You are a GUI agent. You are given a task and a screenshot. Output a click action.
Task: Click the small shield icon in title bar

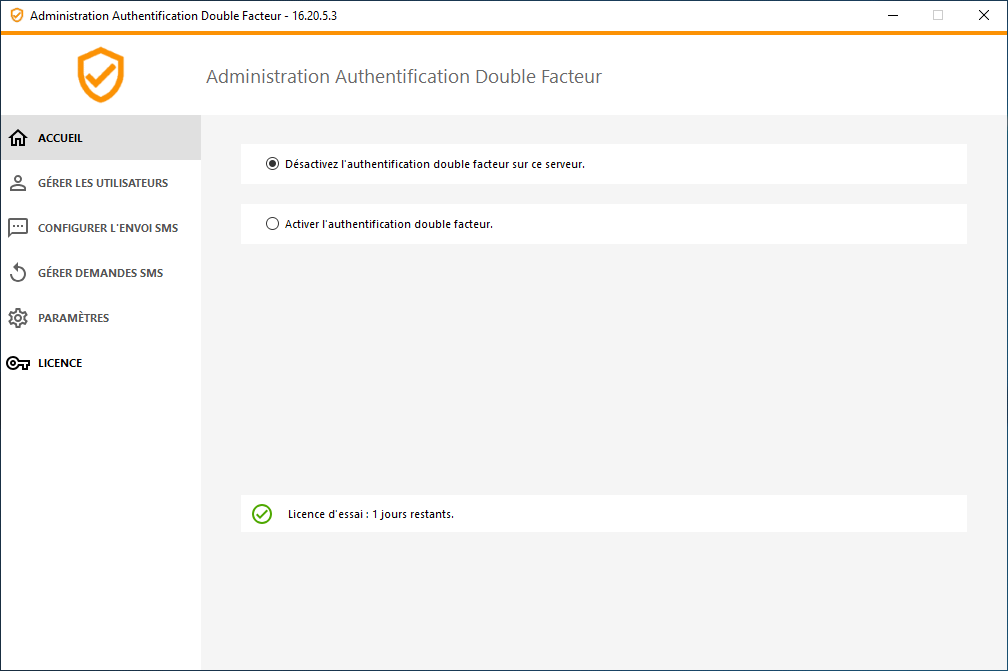point(17,15)
